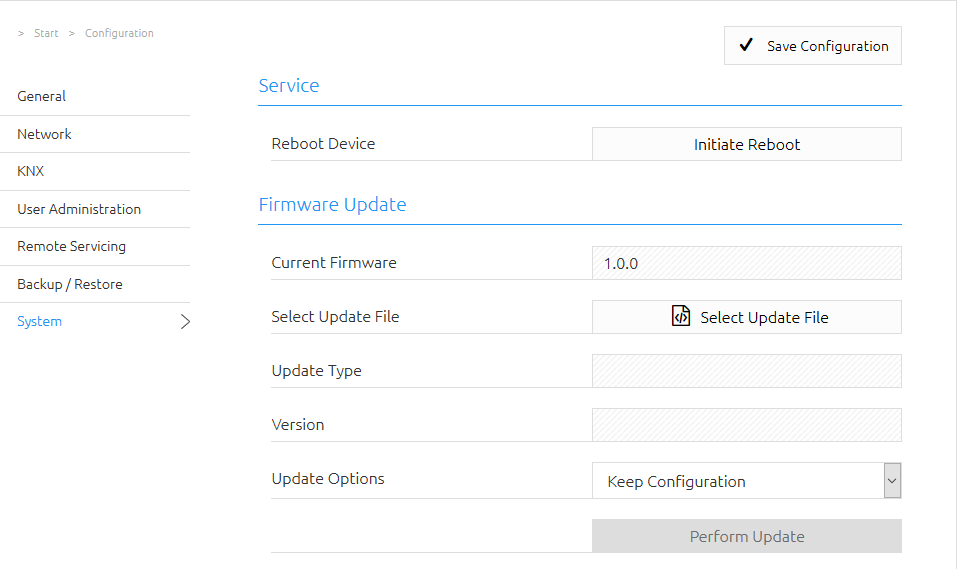This screenshot has width=957, height=569.
Task: Click the Current Firmware 1.0.0 field
Action: 746,263
